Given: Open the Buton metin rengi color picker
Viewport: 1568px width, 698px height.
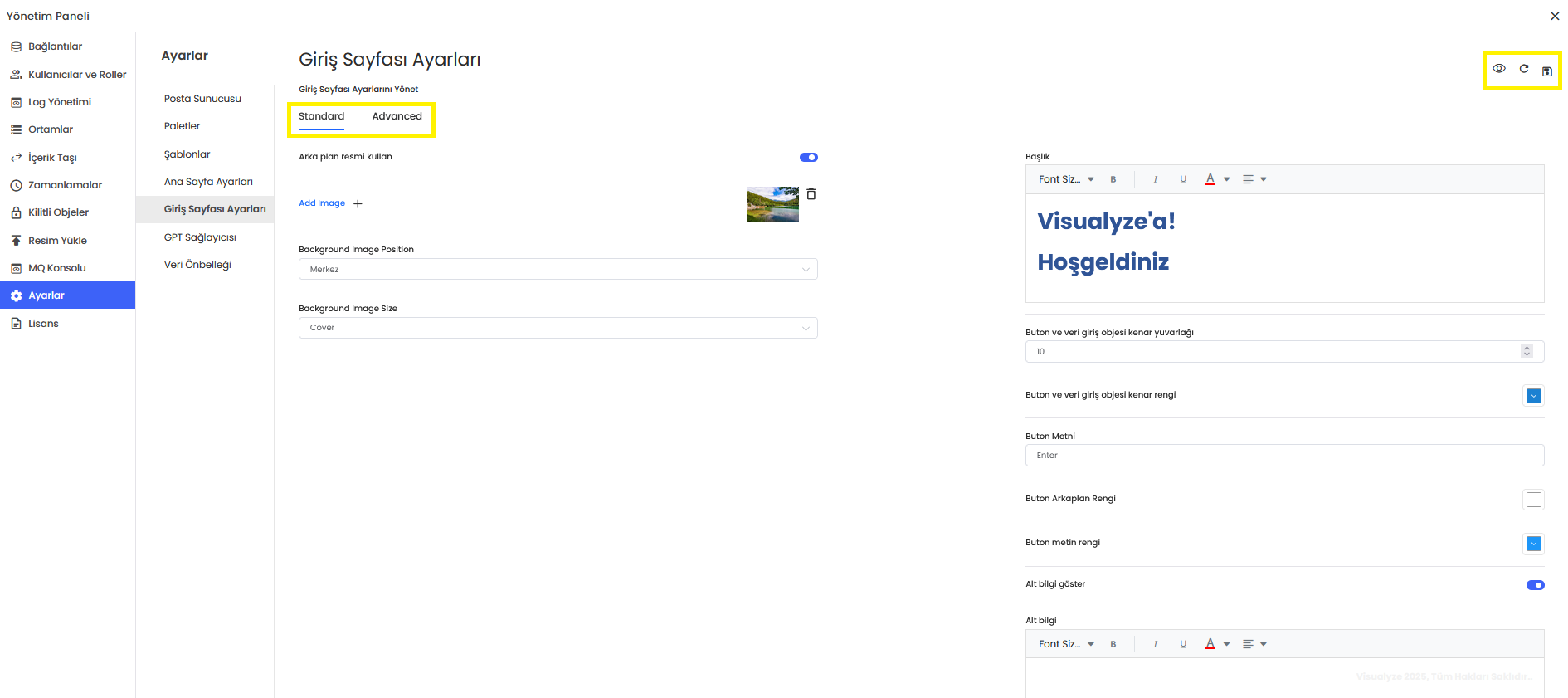Looking at the screenshot, I should [1534, 544].
